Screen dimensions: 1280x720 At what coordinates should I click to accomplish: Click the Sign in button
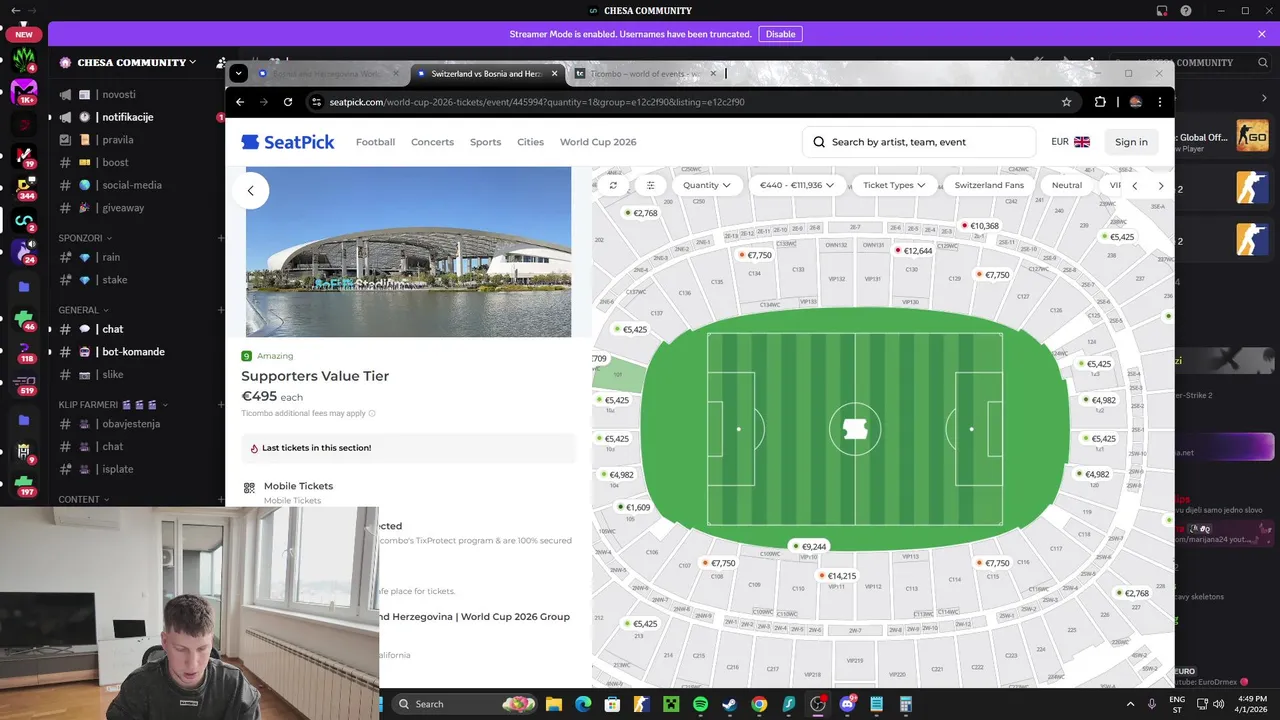coord(1131,142)
